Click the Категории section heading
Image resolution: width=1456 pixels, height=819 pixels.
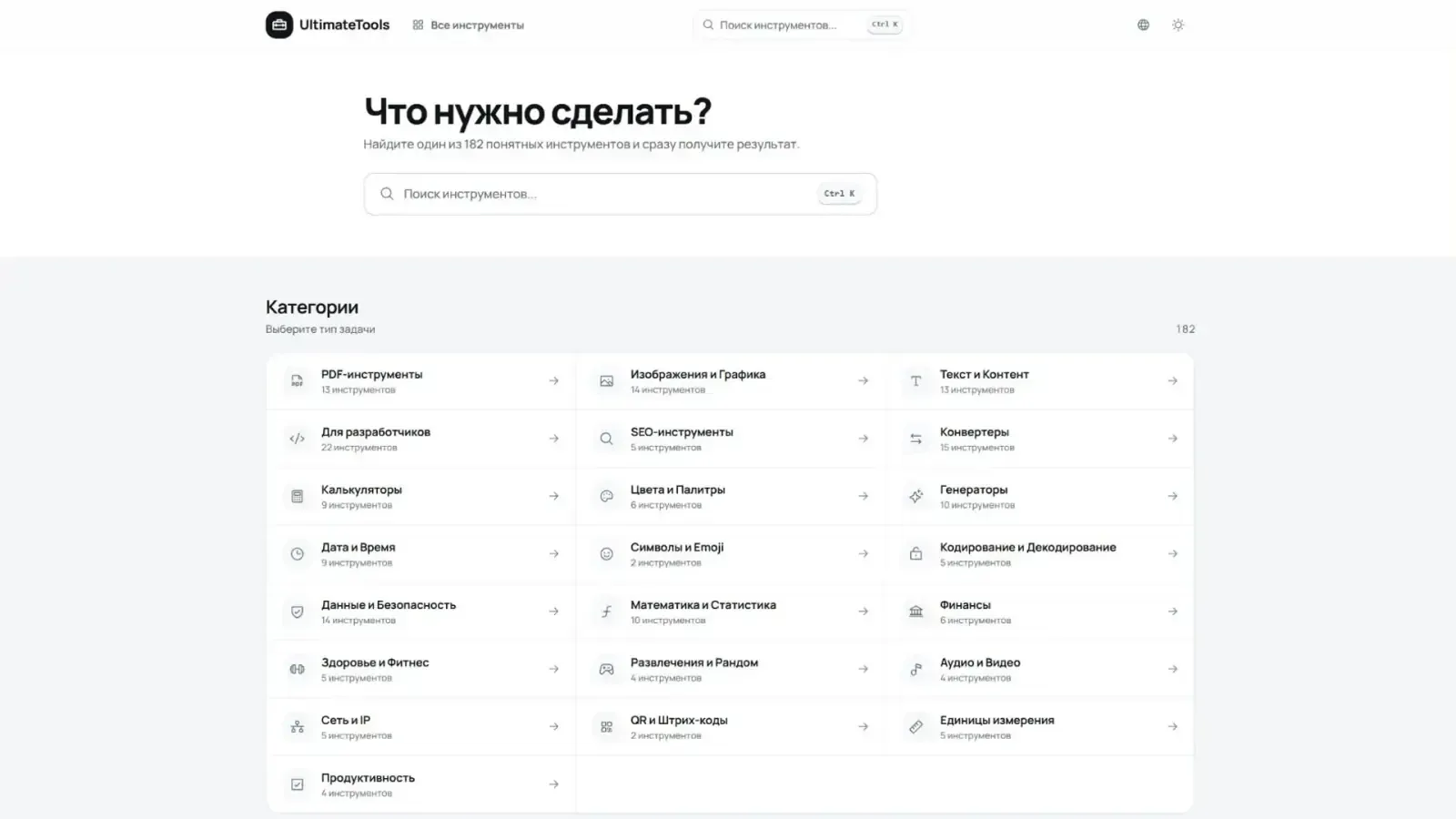click(311, 308)
